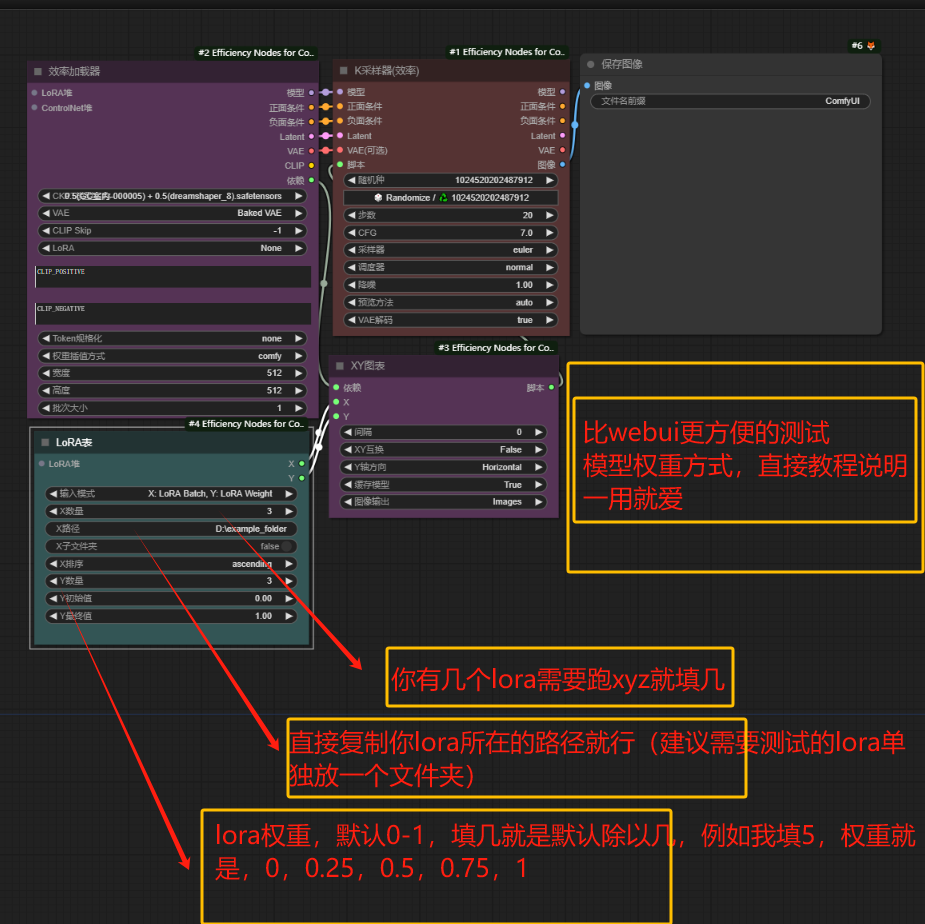Screen dimensions: 925x924
Task: Decrease CFG with its left arrow
Action: [x=352, y=232]
